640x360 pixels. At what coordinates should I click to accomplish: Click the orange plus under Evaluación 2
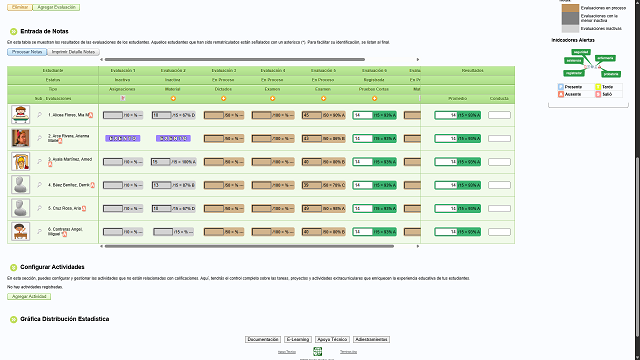click(173, 98)
